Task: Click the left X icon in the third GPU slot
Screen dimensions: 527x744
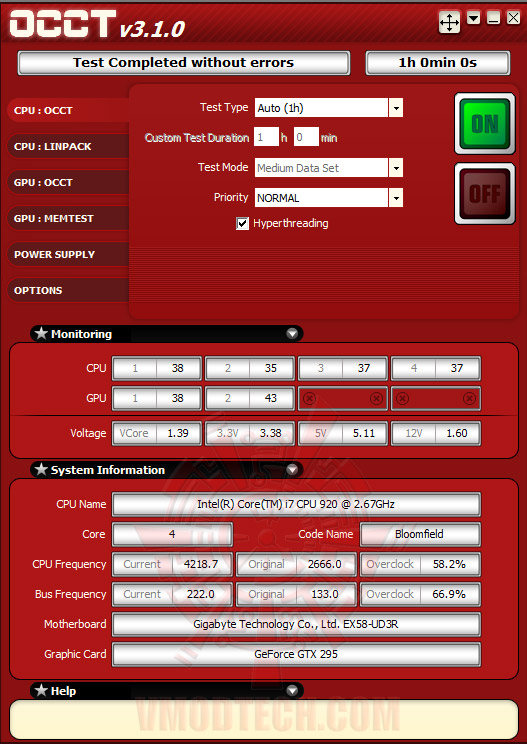Action: pos(309,398)
